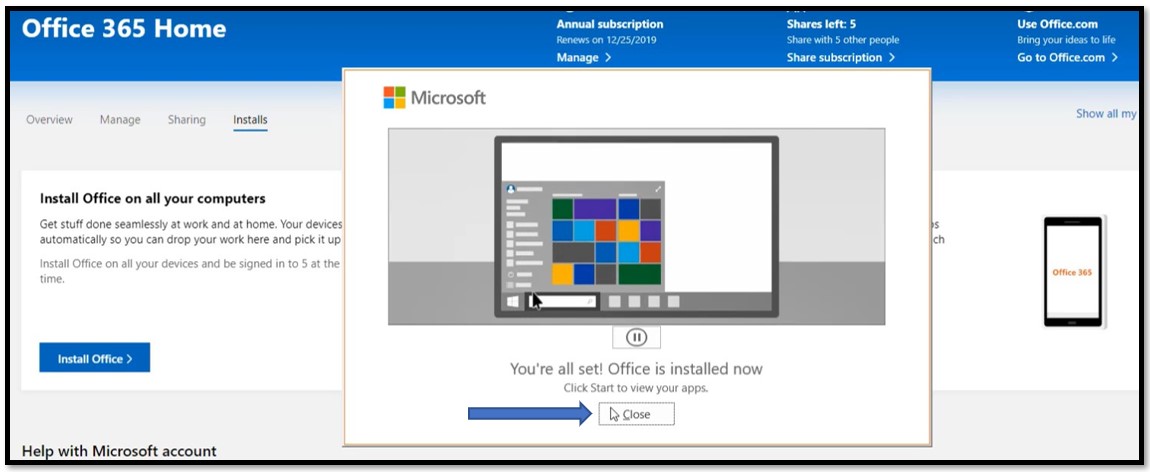Click "You're all set! Office is installed now" text

636,369
